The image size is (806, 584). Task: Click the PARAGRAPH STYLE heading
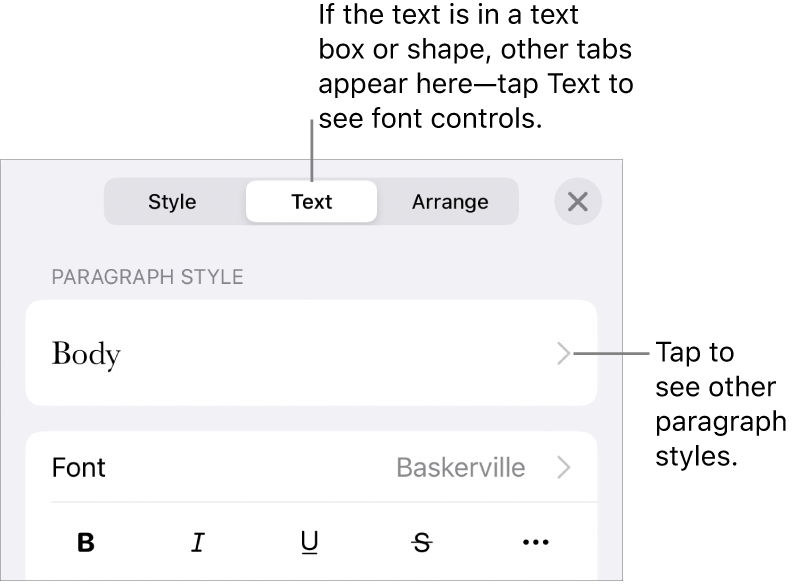click(x=148, y=277)
